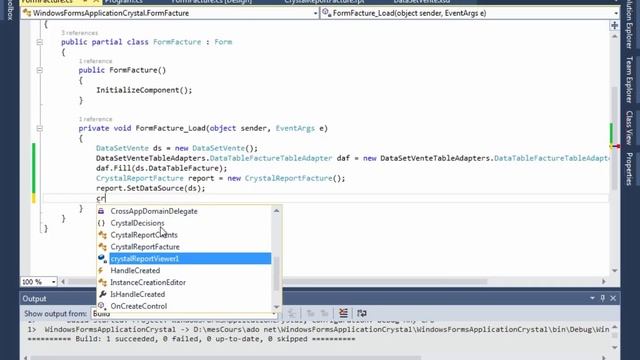Image resolution: width=640 pixels, height=360 pixels.
Task: Open the class navigation dropdown WindowsFormsApplicationCrystal.FormFacture
Action: 170,13
